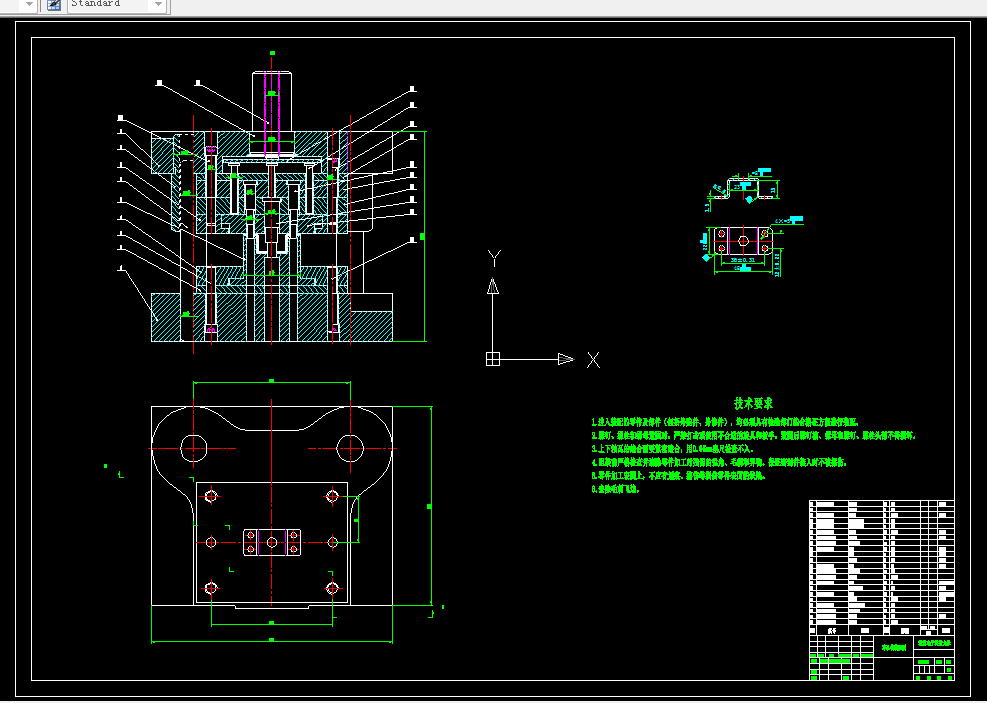This screenshot has width=987, height=703.
Task: Click the UCS origin square marker
Action: (x=493, y=359)
